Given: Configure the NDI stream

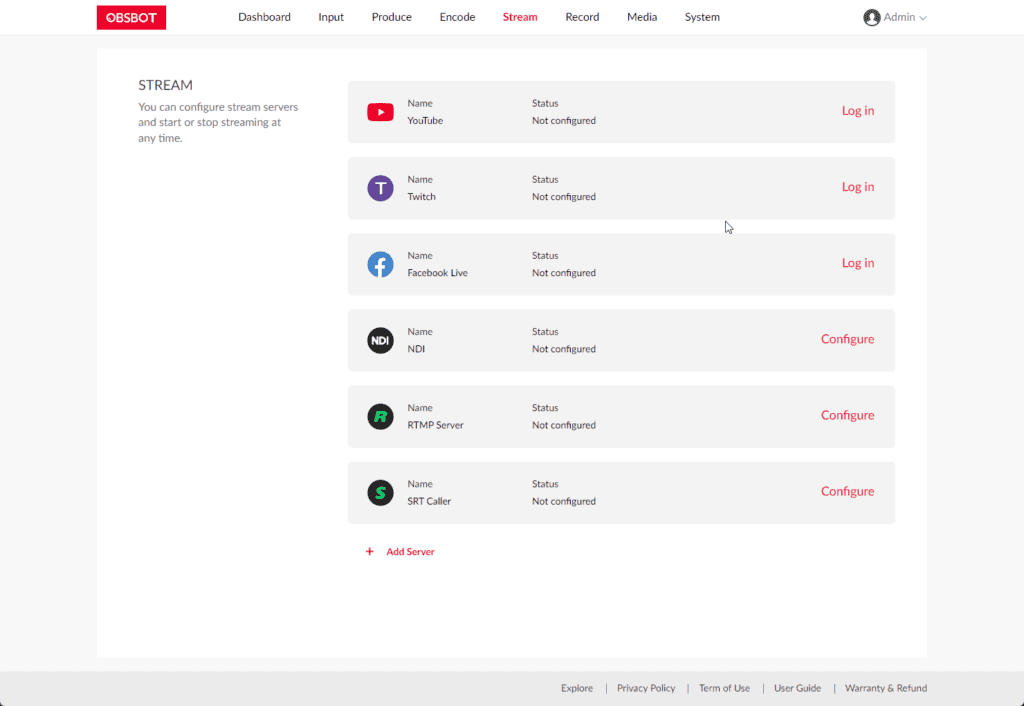Looking at the screenshot, I should 847,339.
